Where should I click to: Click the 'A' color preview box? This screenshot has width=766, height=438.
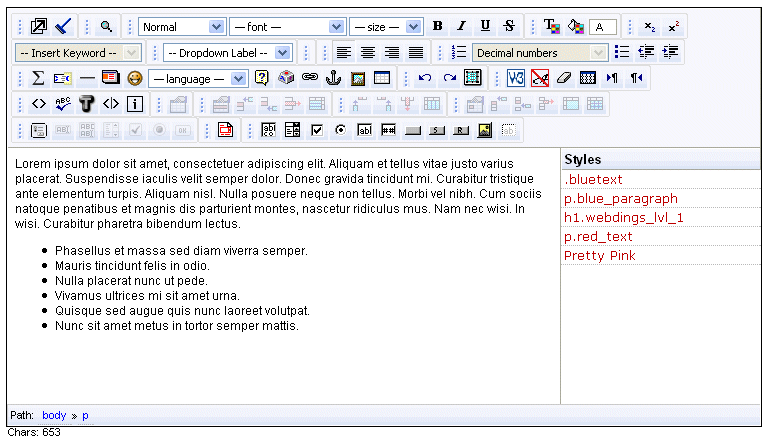tap(603, 27)
